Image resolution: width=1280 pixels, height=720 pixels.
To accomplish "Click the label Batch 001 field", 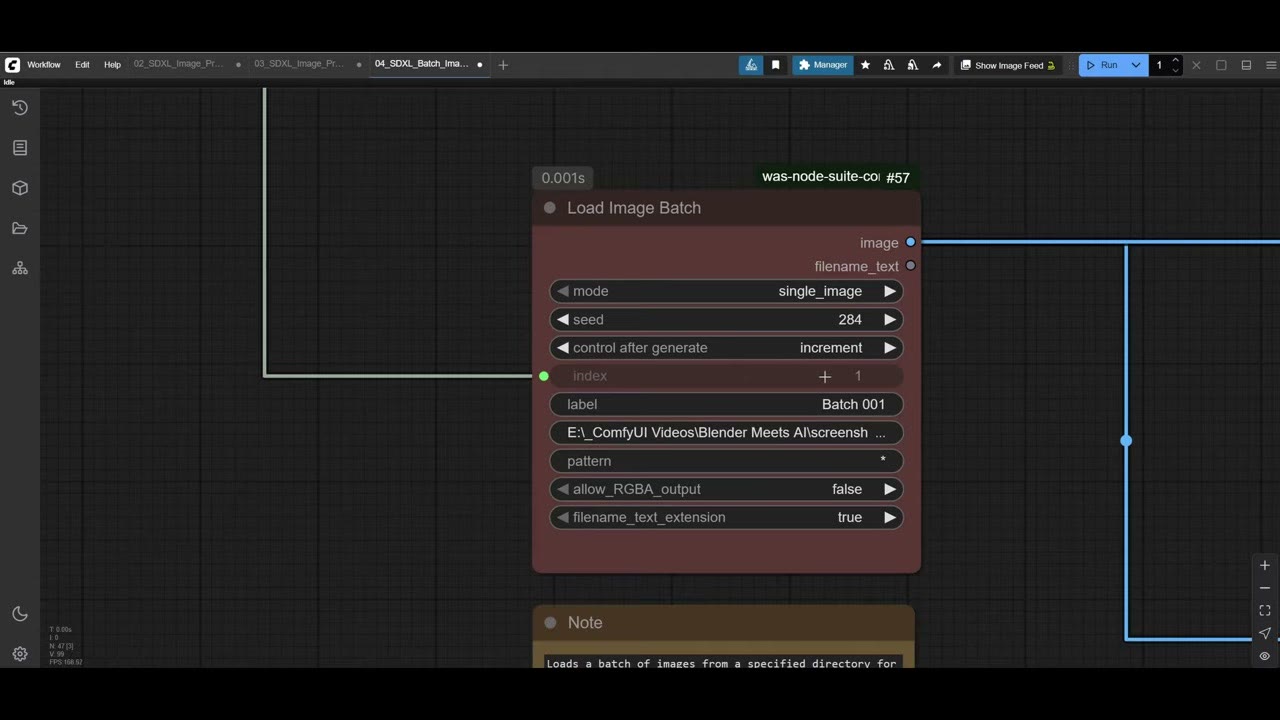I will (x=727, y=404).
